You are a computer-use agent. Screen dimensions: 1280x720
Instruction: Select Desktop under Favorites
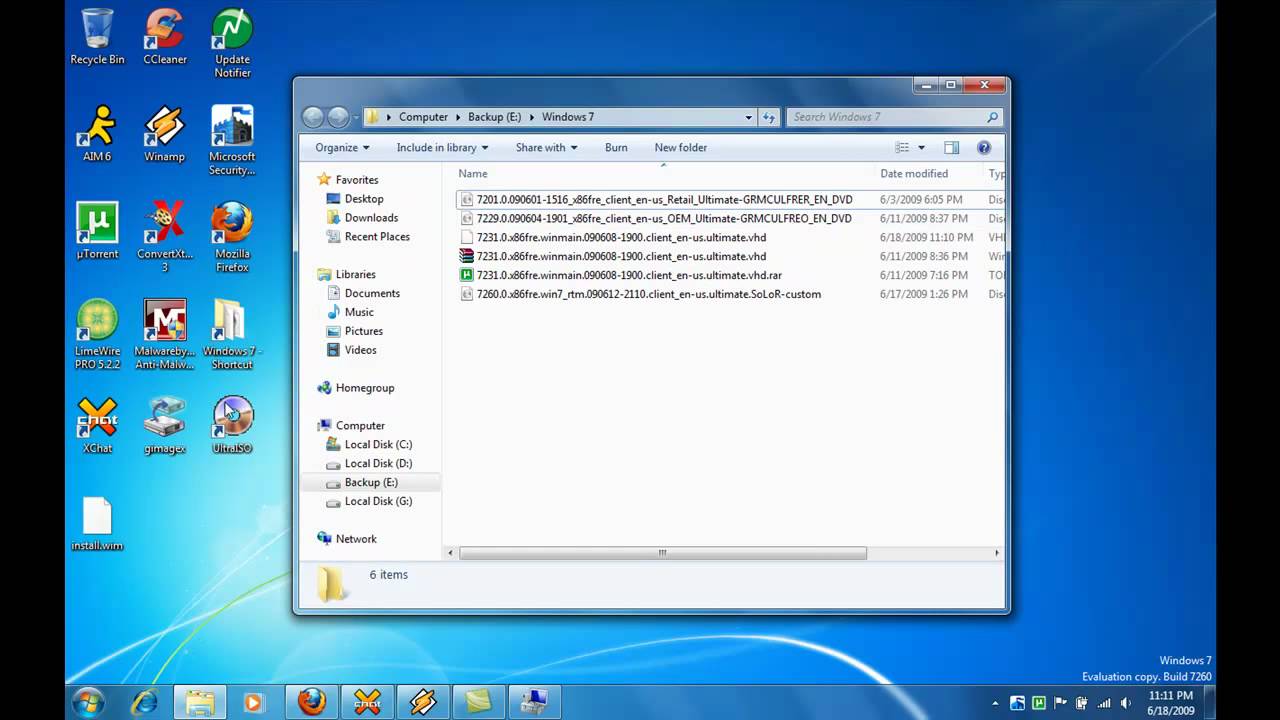(364, 199)
